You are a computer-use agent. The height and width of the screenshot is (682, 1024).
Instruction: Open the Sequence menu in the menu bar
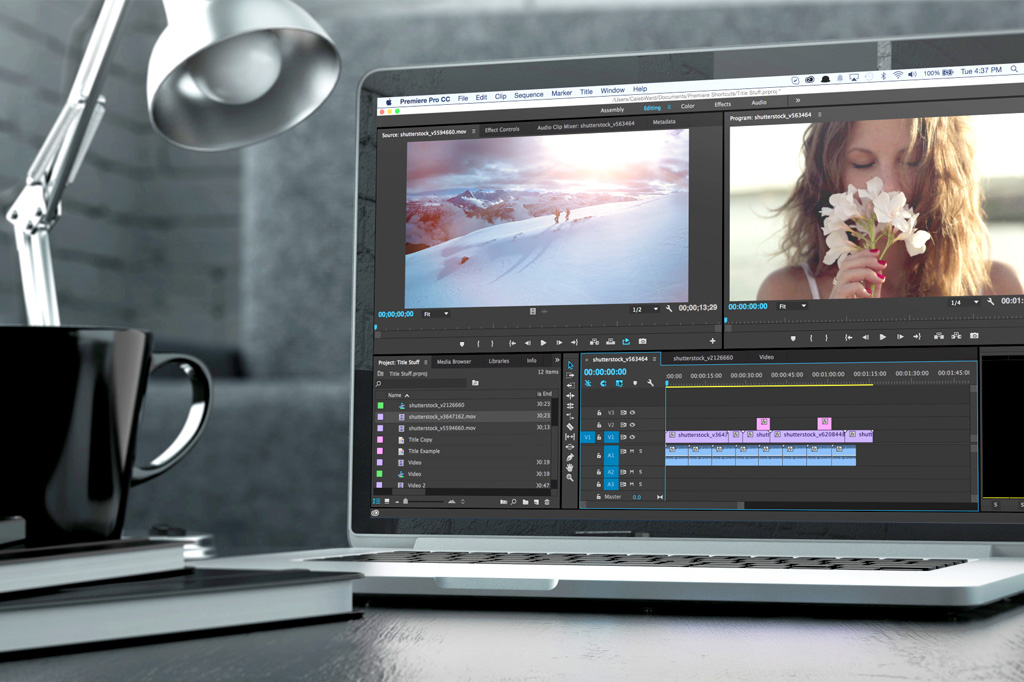(x=528, y=96)
